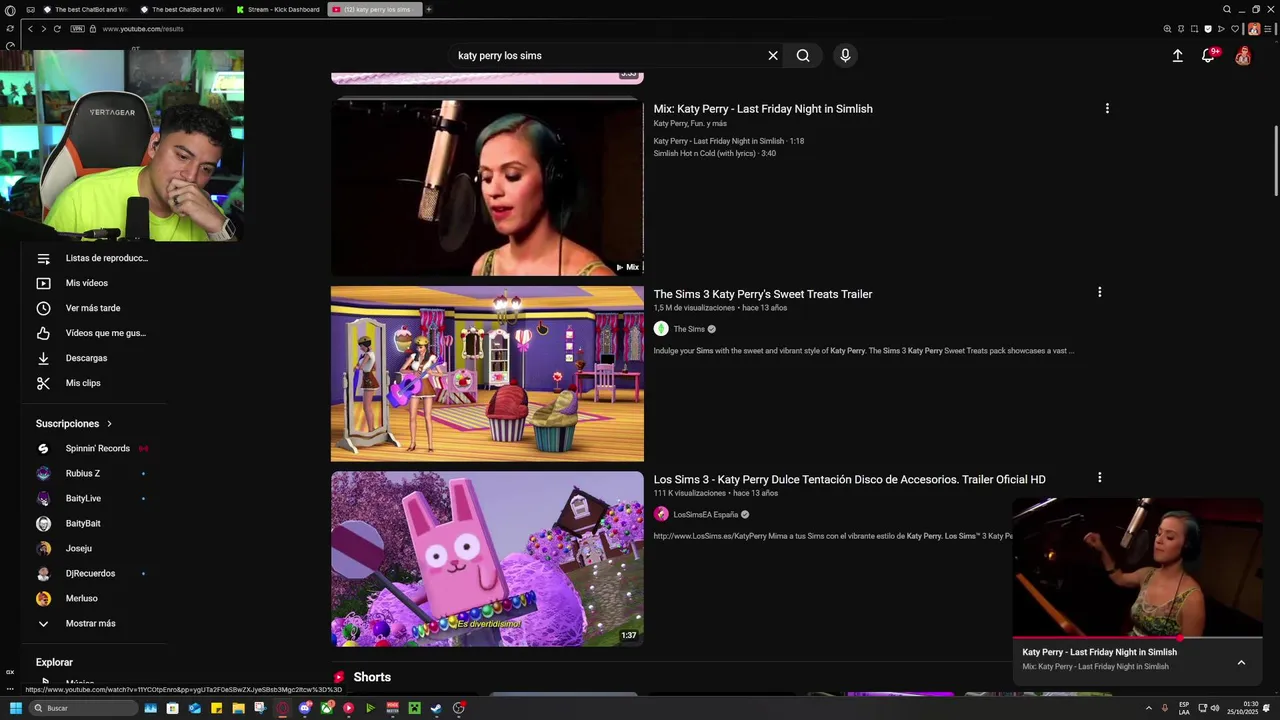
Task: Expand the Suscripciones section chevron
Action: click(109, 424)
